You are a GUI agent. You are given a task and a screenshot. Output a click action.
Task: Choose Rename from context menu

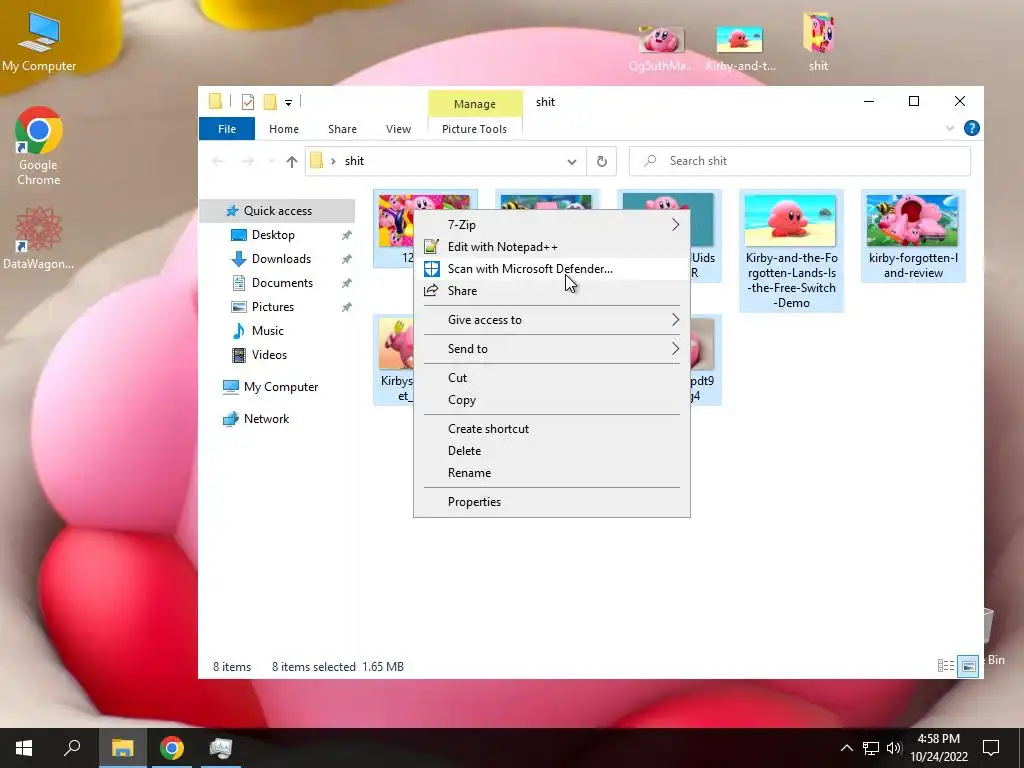pyautogui.click(x=552, y=473)
